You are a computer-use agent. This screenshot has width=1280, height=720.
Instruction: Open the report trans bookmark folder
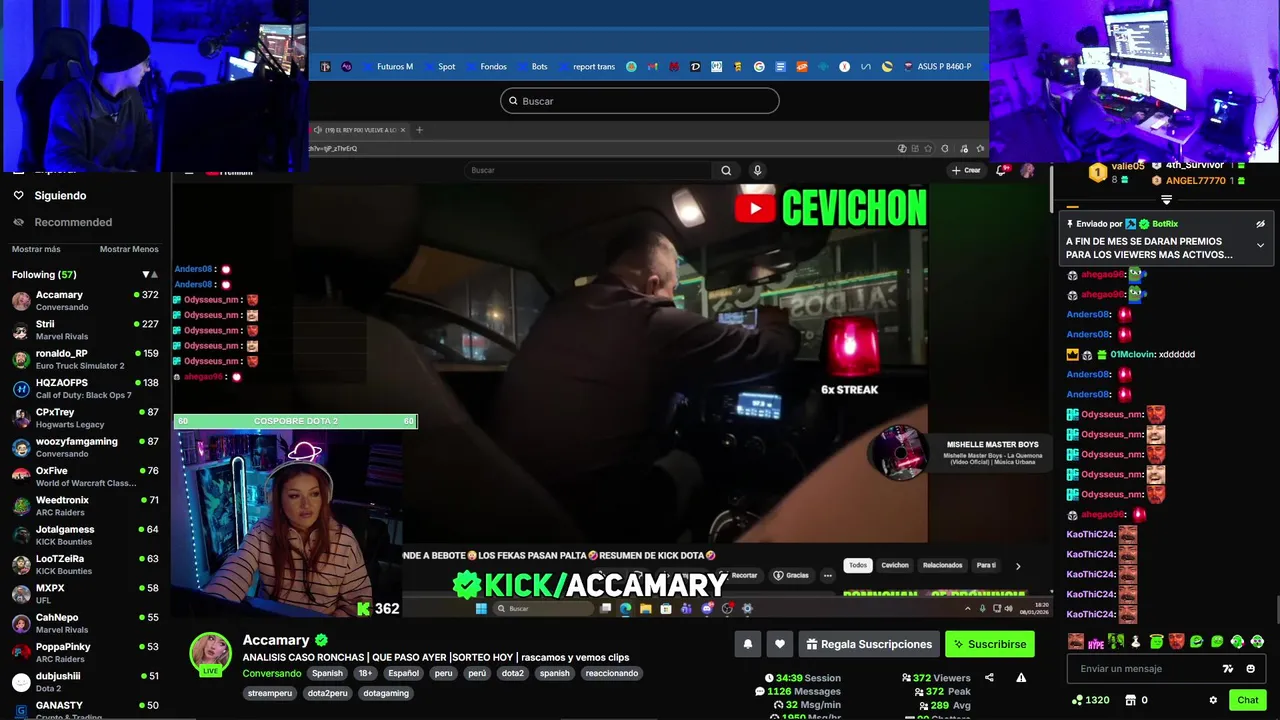tap(586, 67)
